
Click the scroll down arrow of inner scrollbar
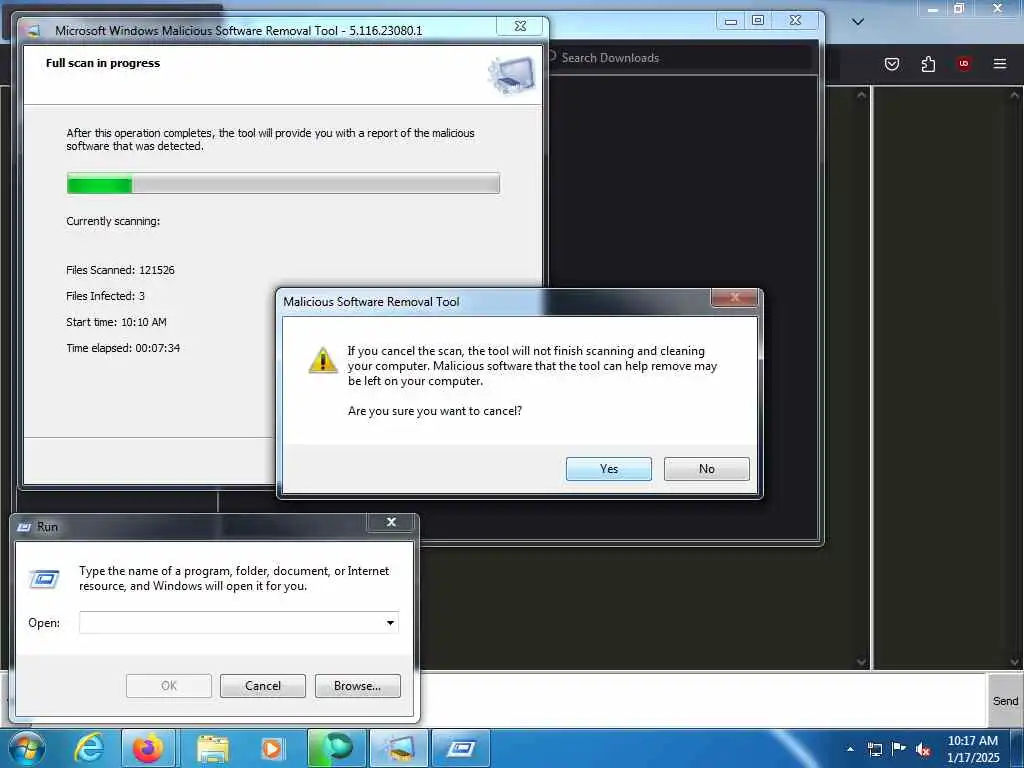click(x=861, y=662)
